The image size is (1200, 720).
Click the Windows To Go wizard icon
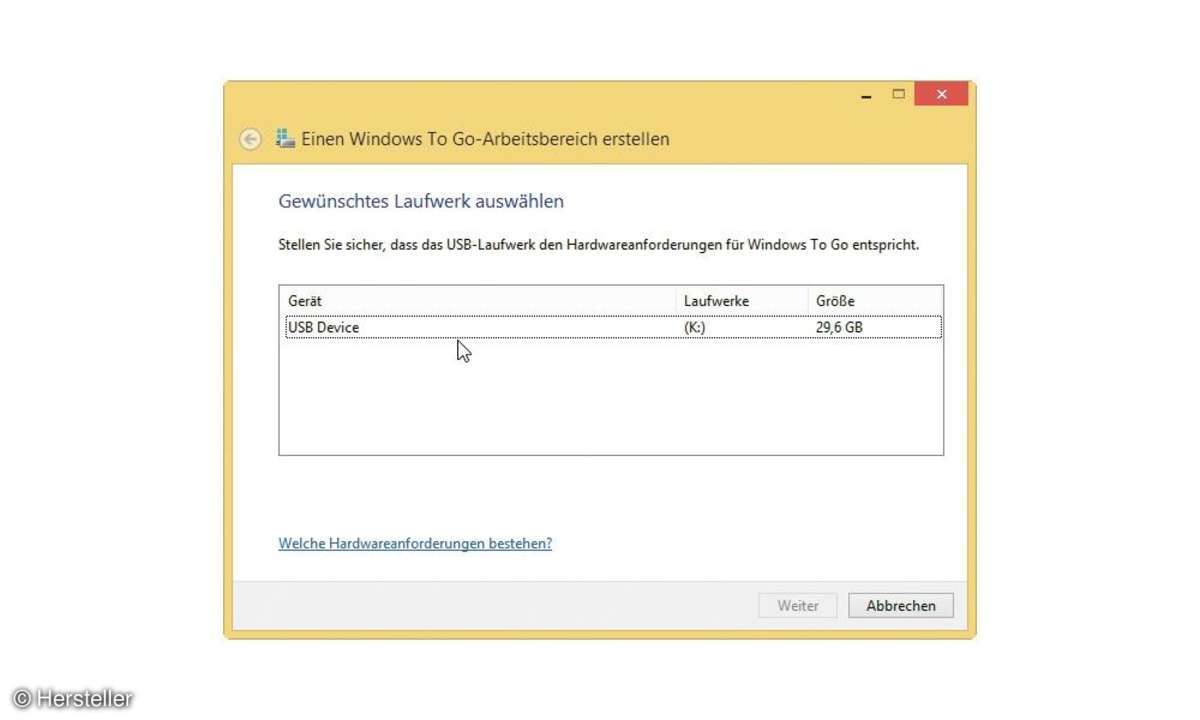[285, 139]
